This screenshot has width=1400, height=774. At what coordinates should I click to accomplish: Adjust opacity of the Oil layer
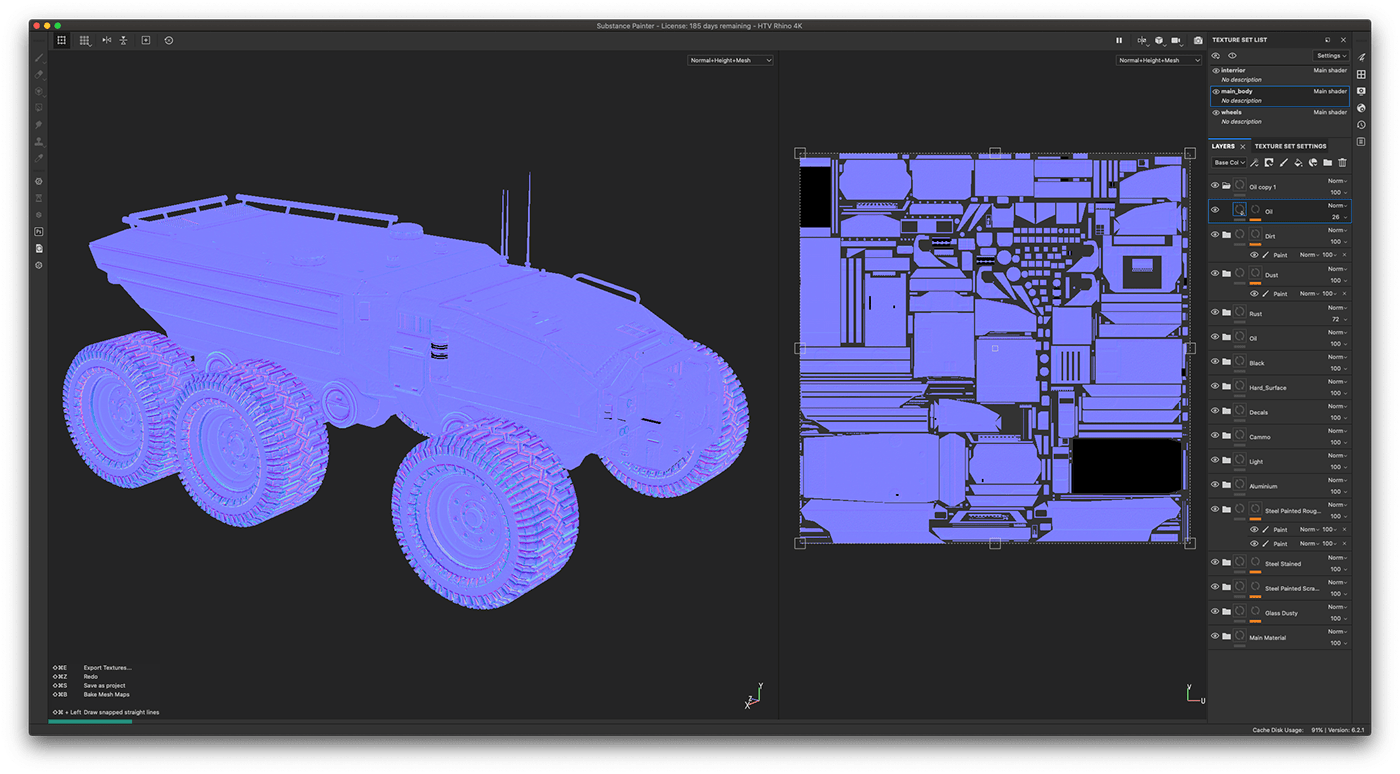point(1337,215)
